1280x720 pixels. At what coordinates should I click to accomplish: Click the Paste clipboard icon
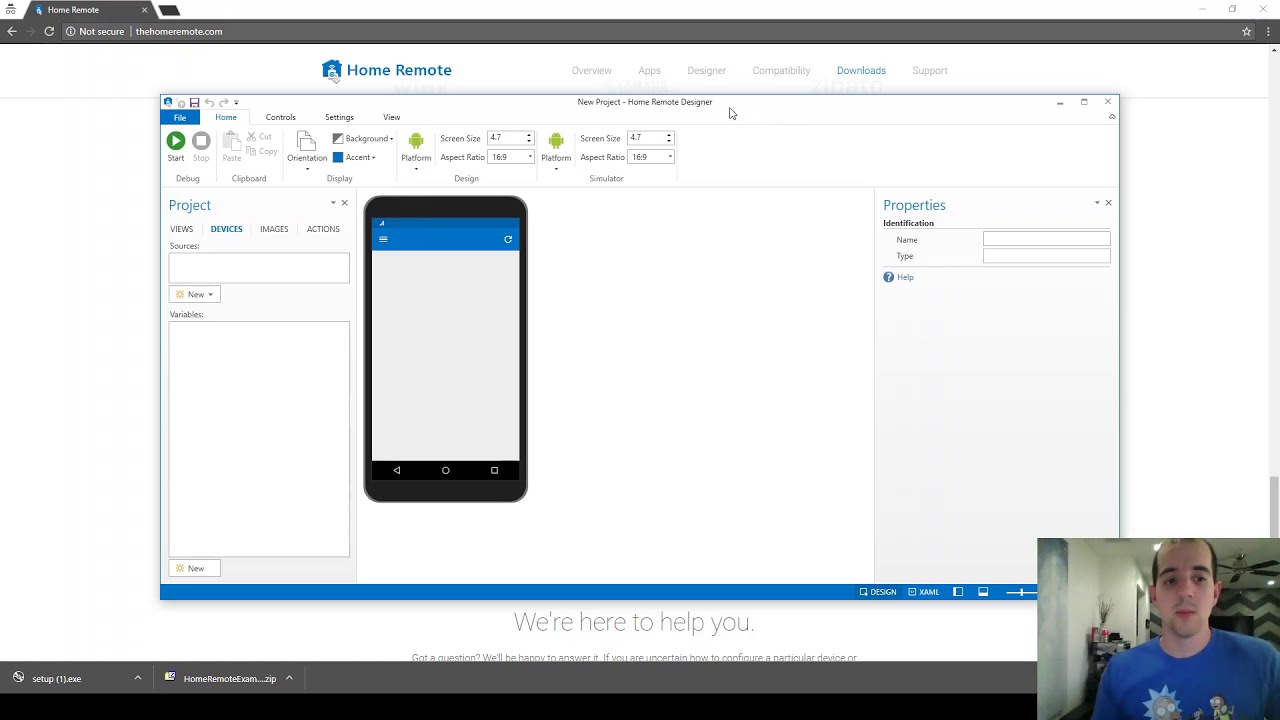[x=232, y=146]
